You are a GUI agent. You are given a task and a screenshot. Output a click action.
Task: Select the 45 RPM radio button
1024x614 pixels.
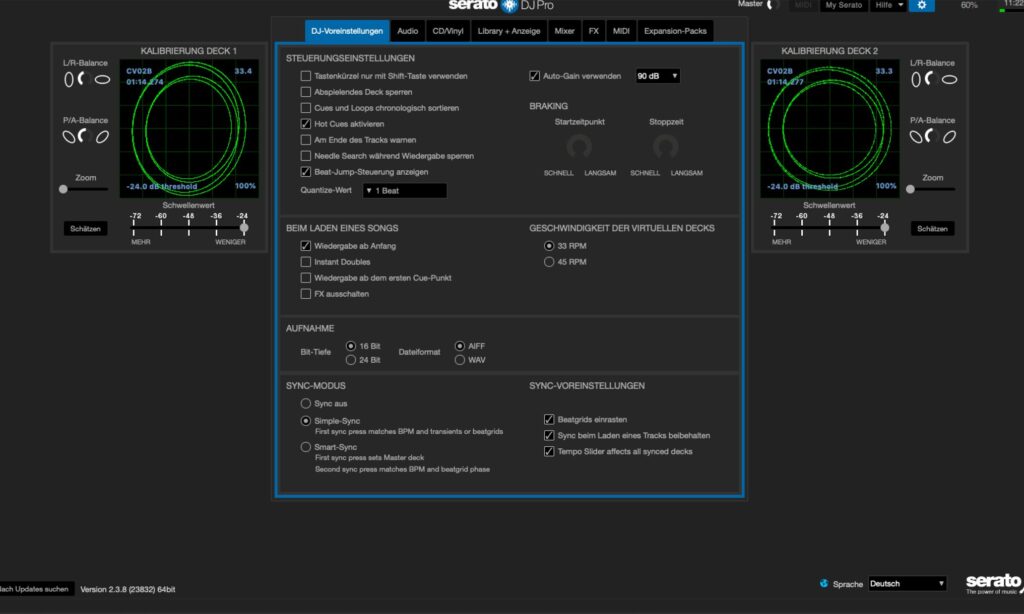coord(549,262)
